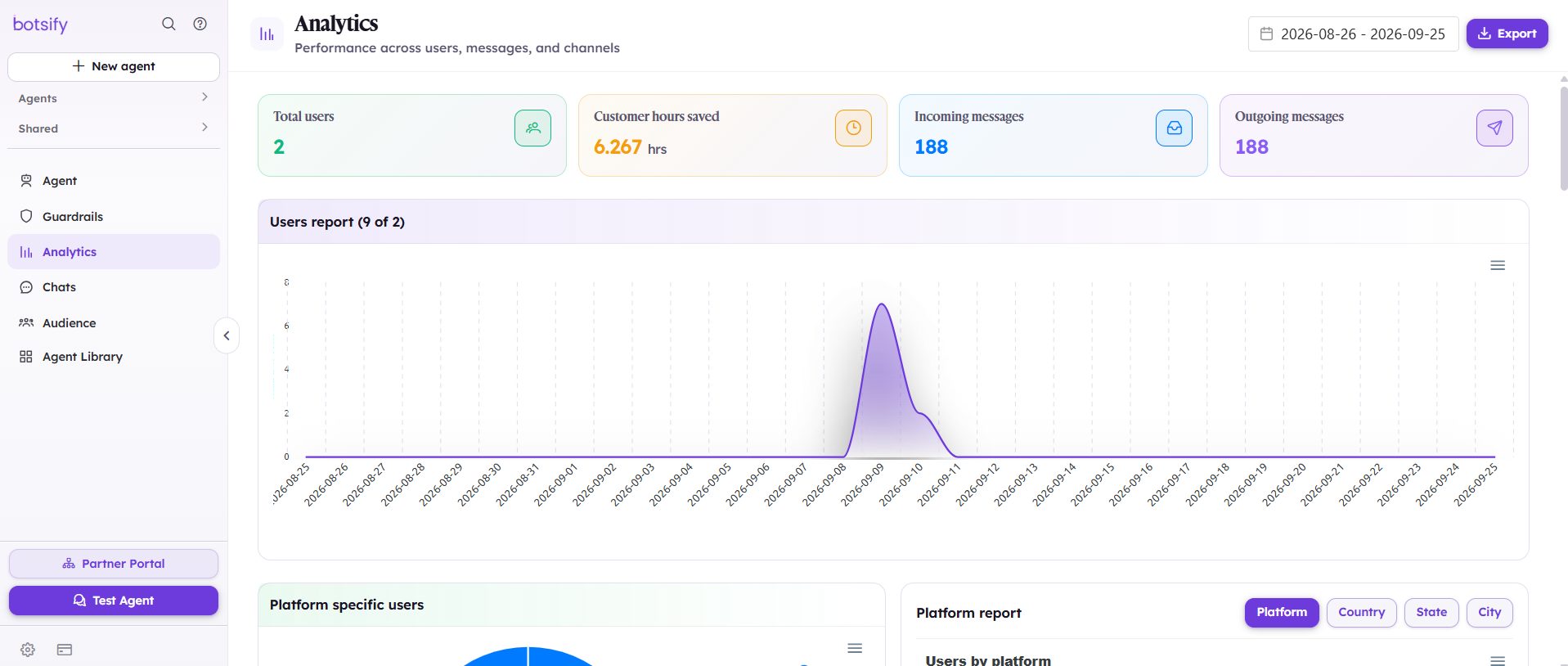The image size is (1568, 666).
Task: Click the Outgoing messages paper plane icon
Action: [1494, 128]
